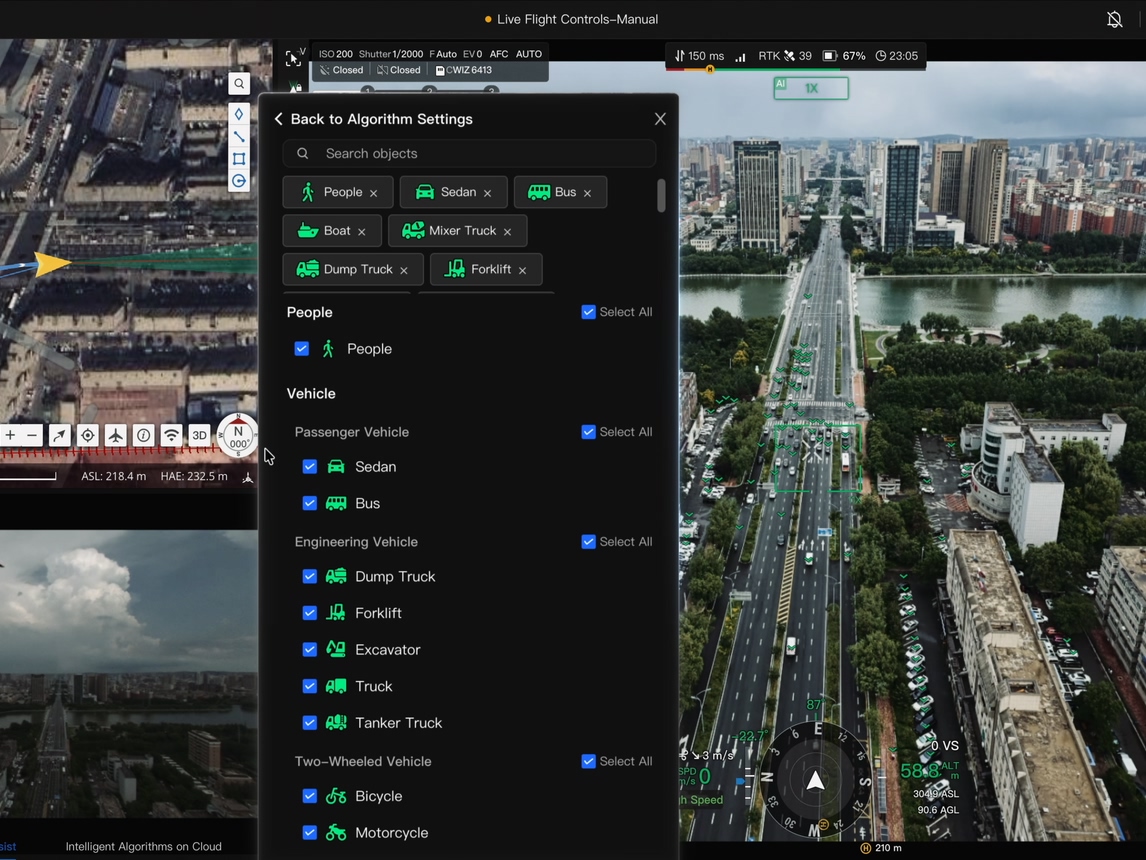Remove the Sedan tag chip
This screenshot has width=1146, height=860.
pyautogui.click(x=487, y=193)
